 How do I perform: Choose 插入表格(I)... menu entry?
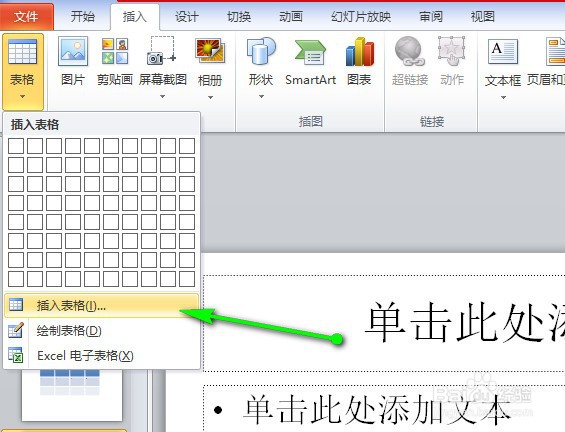click(x=101, y=306)
